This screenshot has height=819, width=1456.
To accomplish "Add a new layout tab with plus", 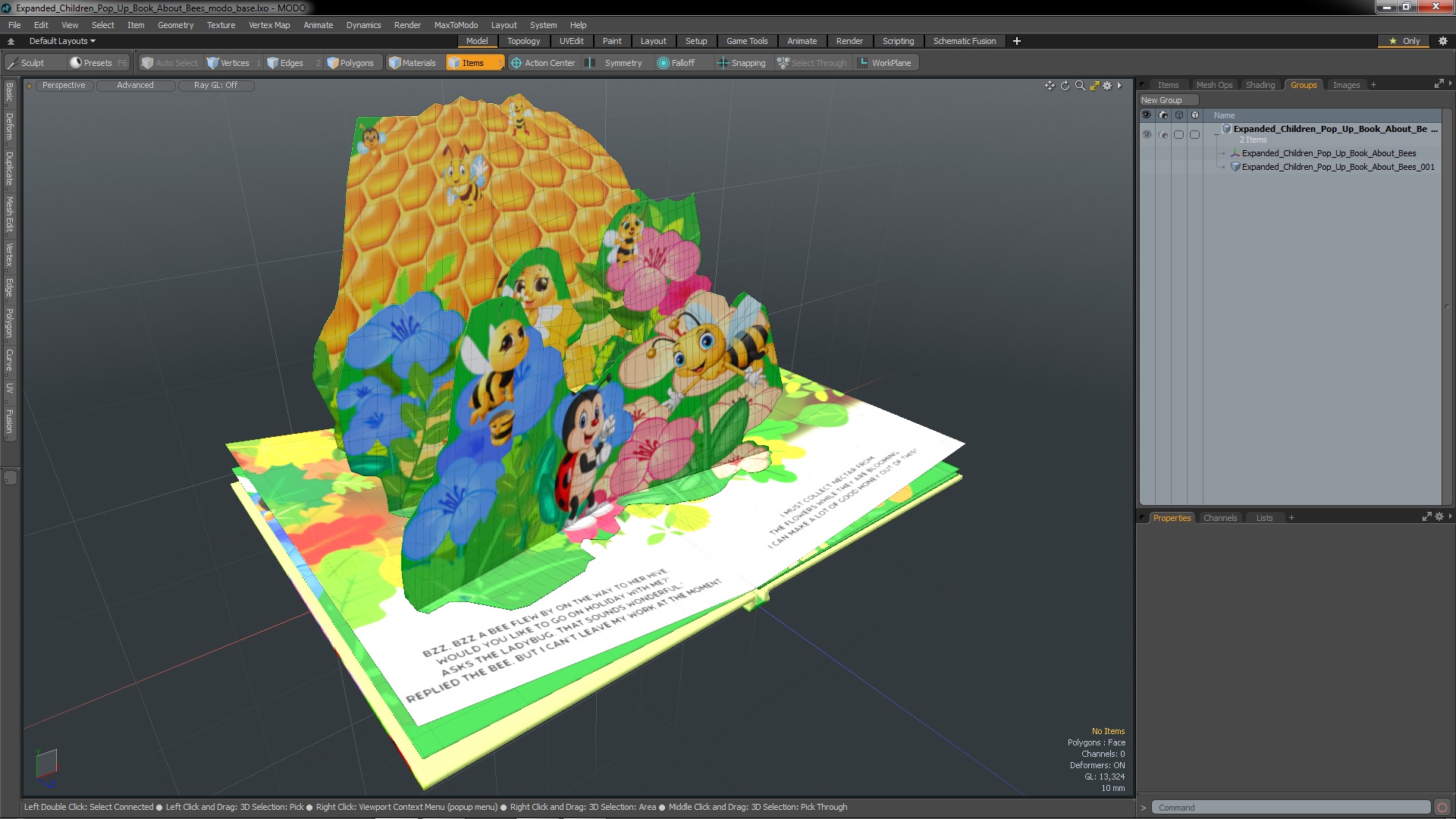I will click(x=1017, y=41).
